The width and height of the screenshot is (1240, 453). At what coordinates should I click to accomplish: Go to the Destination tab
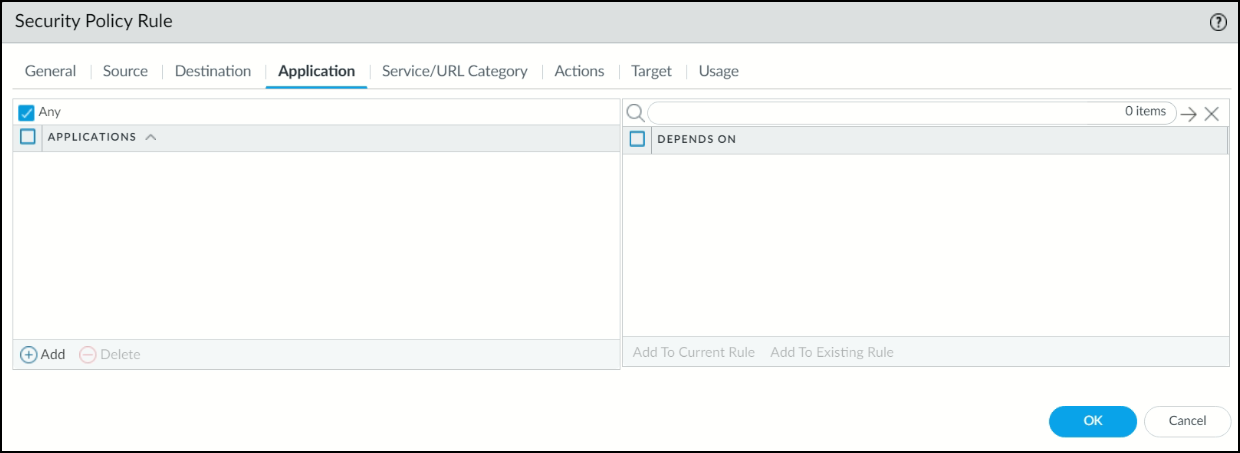[x=213, y=71]
